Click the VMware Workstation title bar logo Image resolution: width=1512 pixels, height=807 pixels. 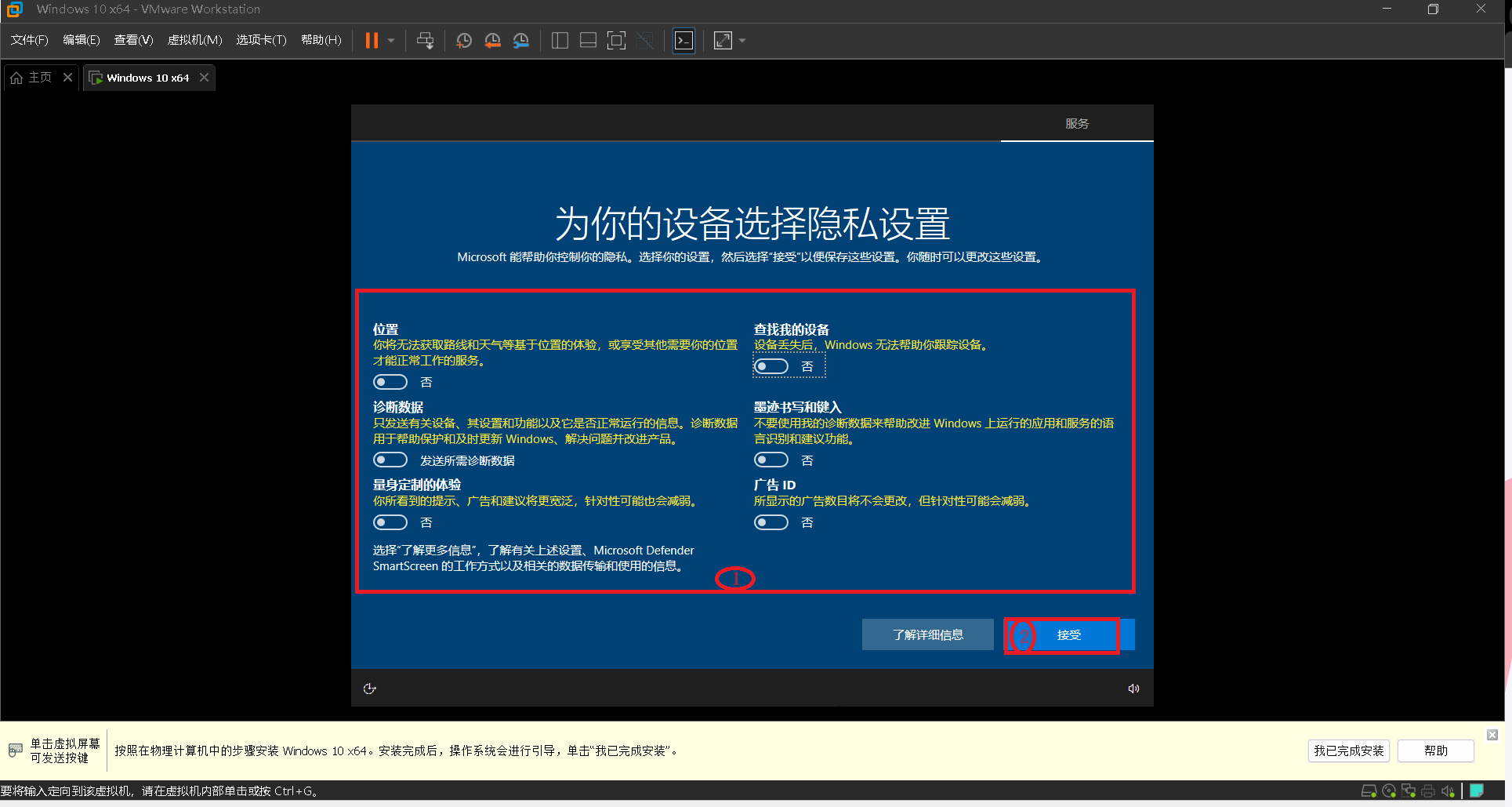click(x=15, y=9)
